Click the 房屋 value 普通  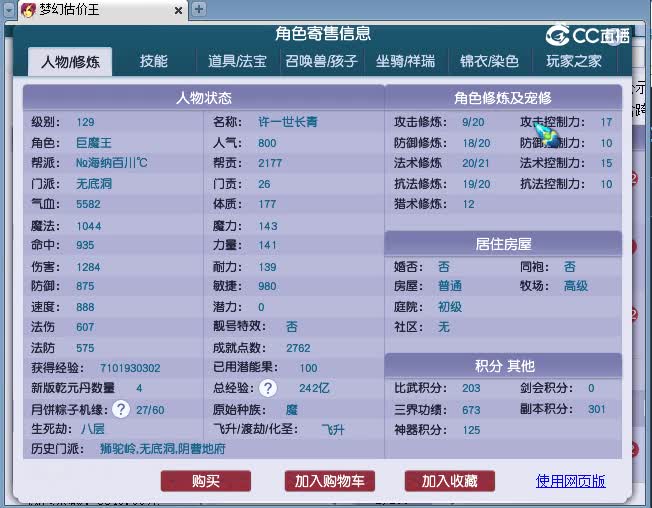tap(450, 286)
